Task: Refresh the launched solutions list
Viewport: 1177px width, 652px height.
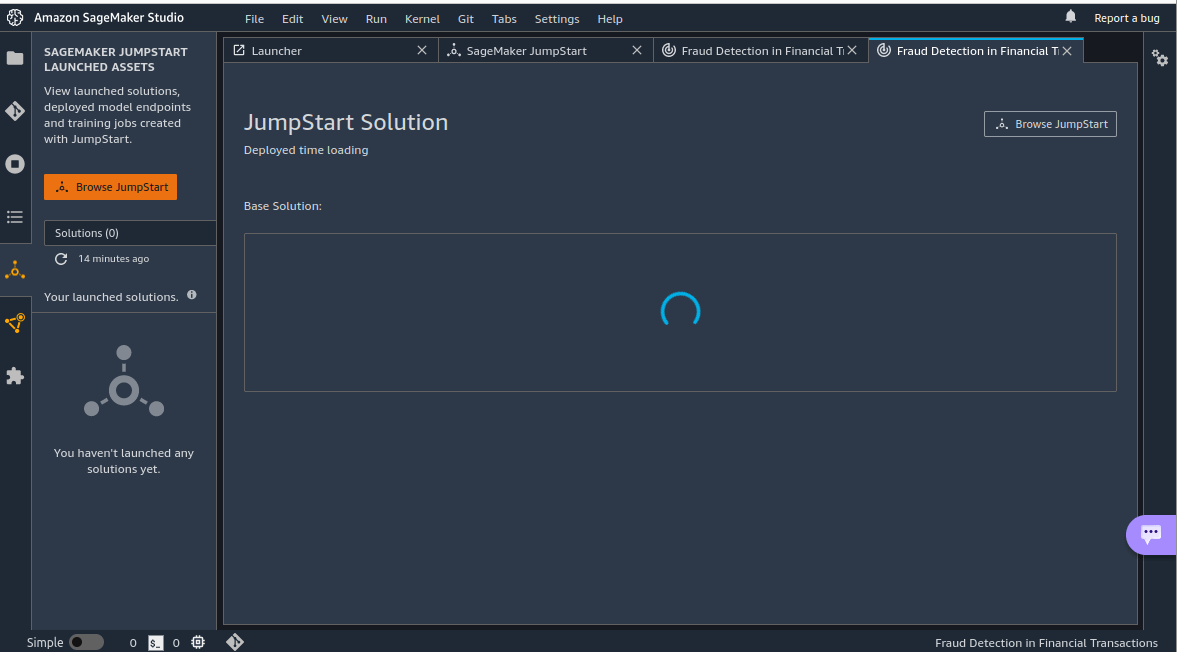Action: click(61, 259)
